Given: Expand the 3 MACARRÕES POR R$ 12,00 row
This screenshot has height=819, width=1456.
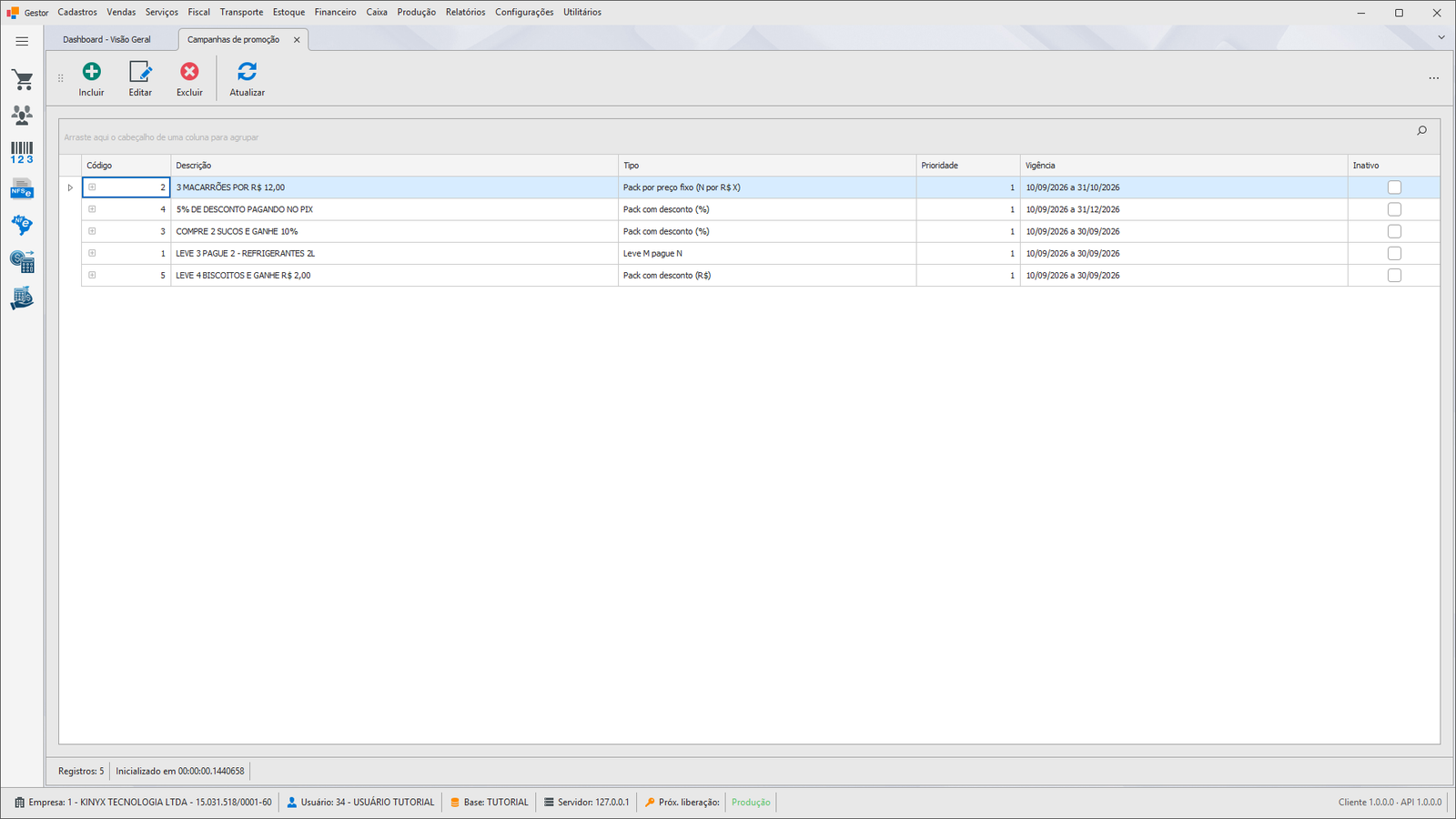Looking at the screenshot, I should click(x=92, y=187).
